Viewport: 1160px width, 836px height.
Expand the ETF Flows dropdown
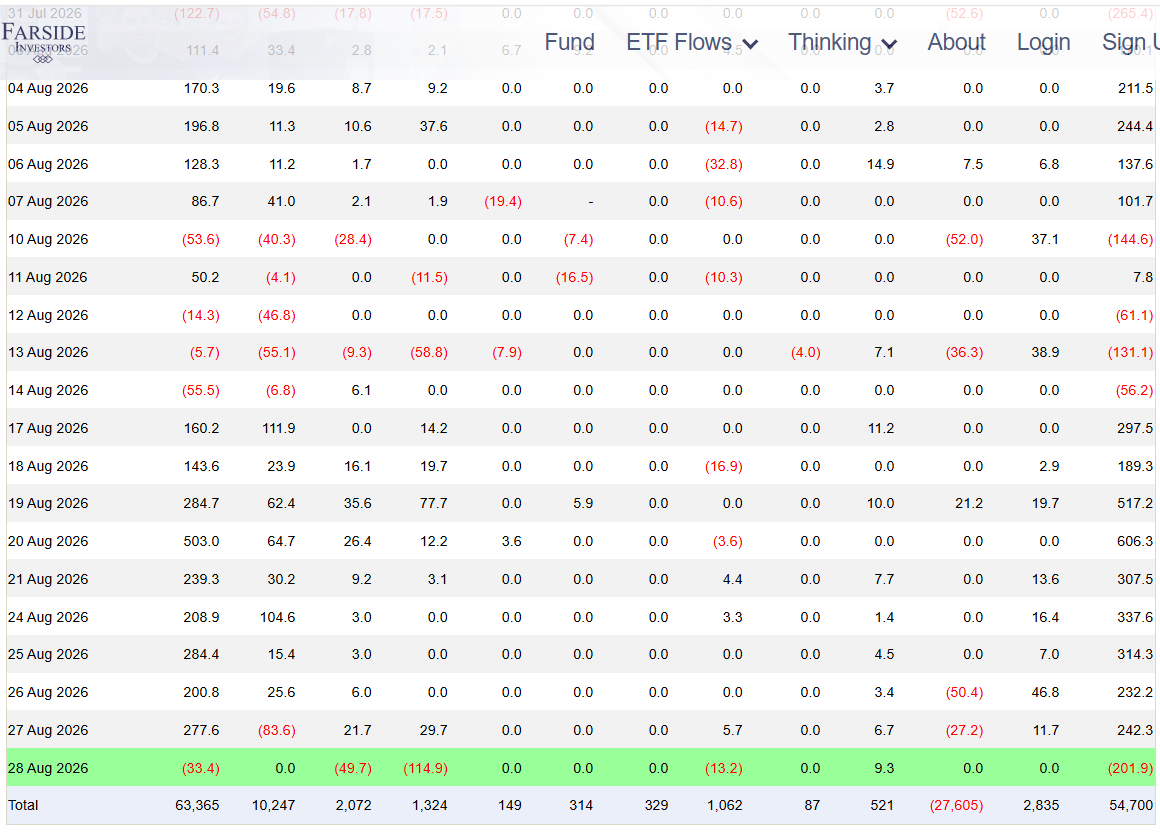tap(692, 42)
